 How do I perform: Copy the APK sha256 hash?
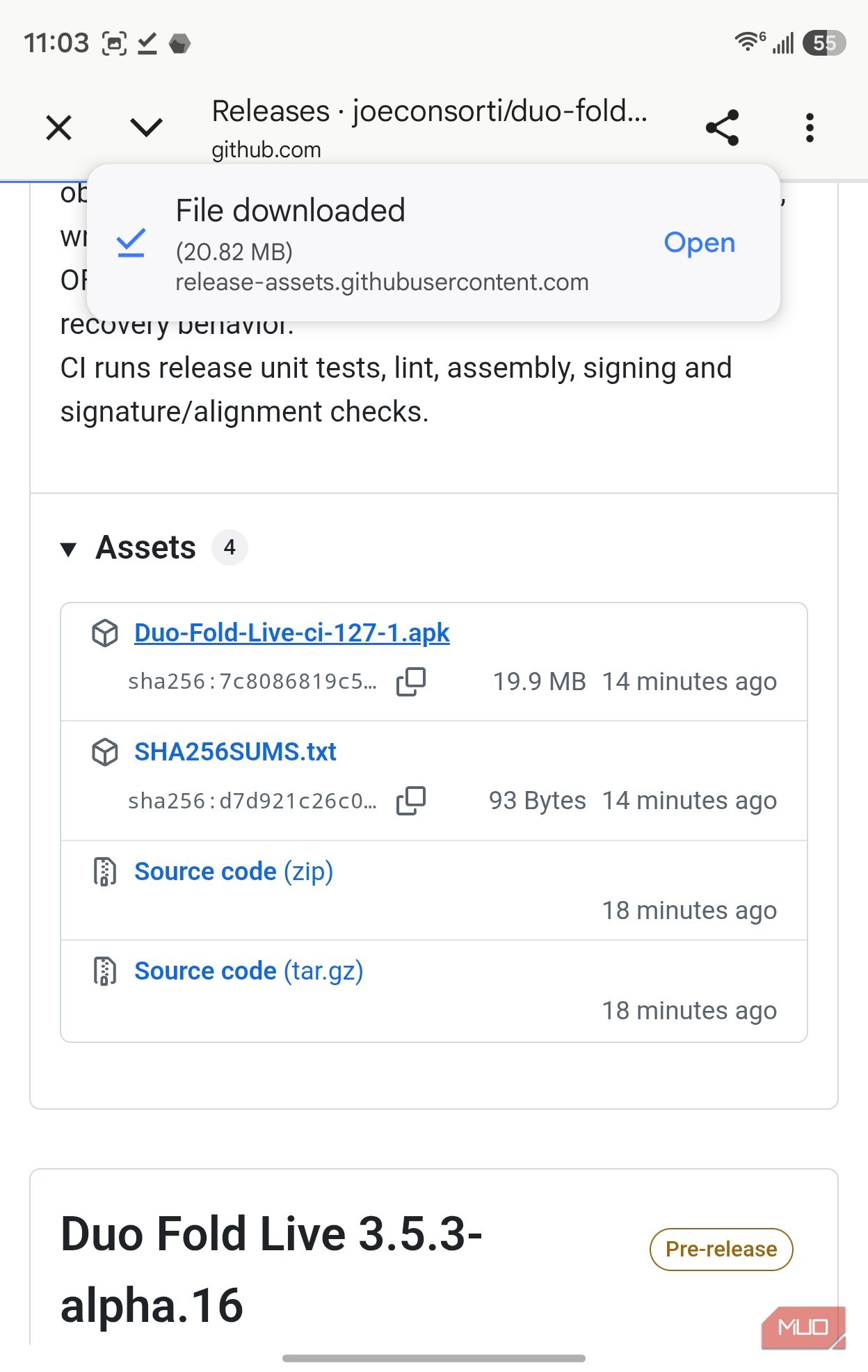pyautogui.click(x=411, y=682)
